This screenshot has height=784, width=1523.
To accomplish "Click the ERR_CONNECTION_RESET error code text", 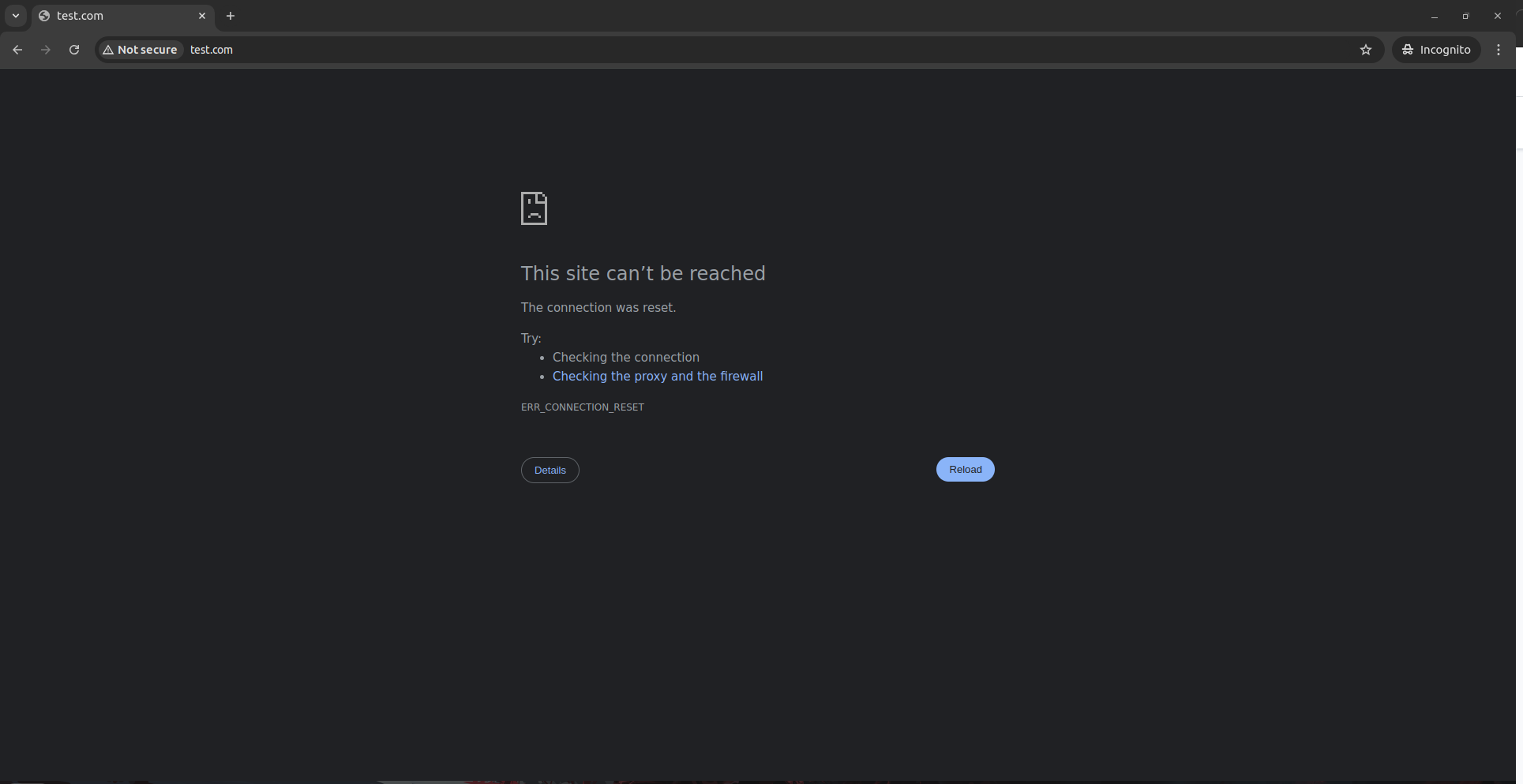I will 583,407.
